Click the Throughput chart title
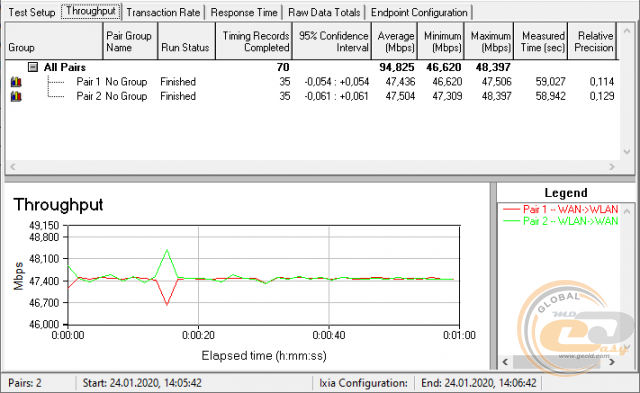The image size is (640, 393). [x=58, y=205]
